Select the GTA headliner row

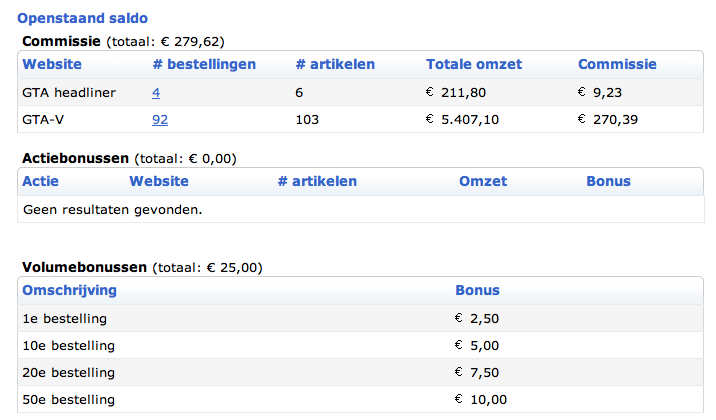[360, 93]
